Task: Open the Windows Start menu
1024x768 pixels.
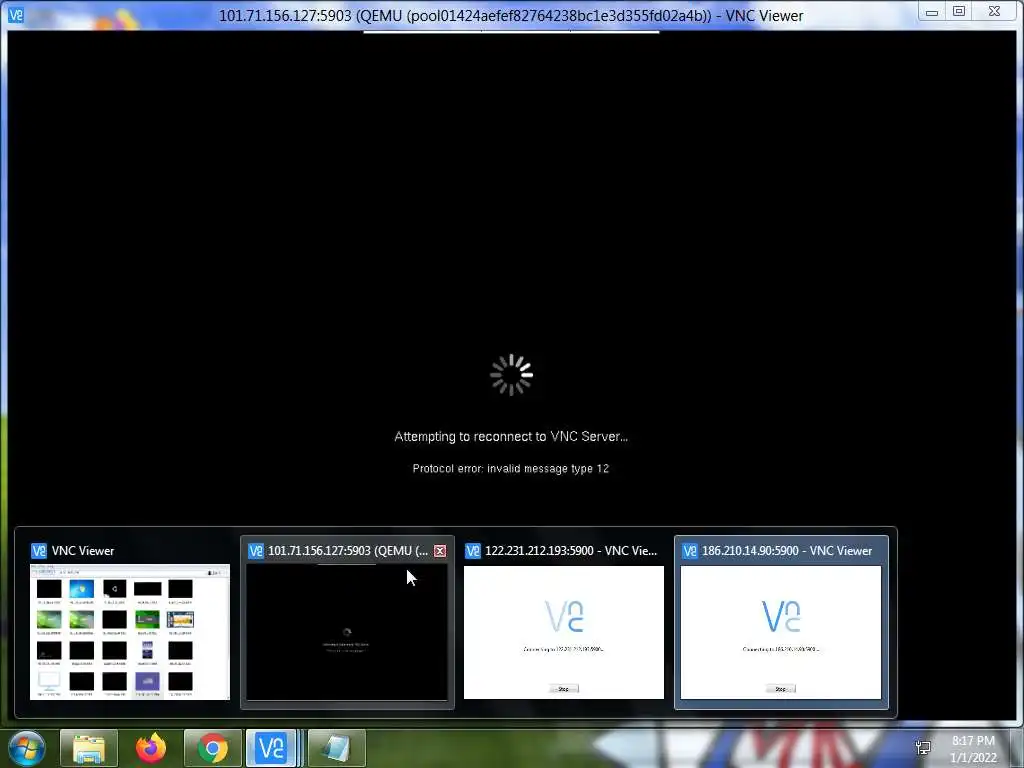Action: pyautogui.click(x=26, y=748)
